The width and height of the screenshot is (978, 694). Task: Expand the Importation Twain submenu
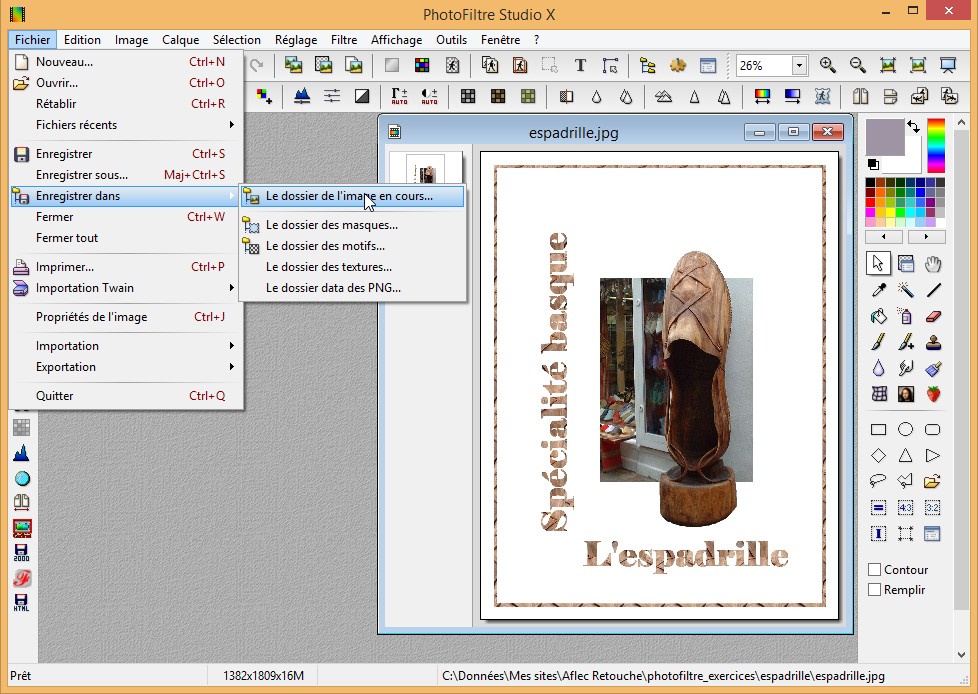127,287
